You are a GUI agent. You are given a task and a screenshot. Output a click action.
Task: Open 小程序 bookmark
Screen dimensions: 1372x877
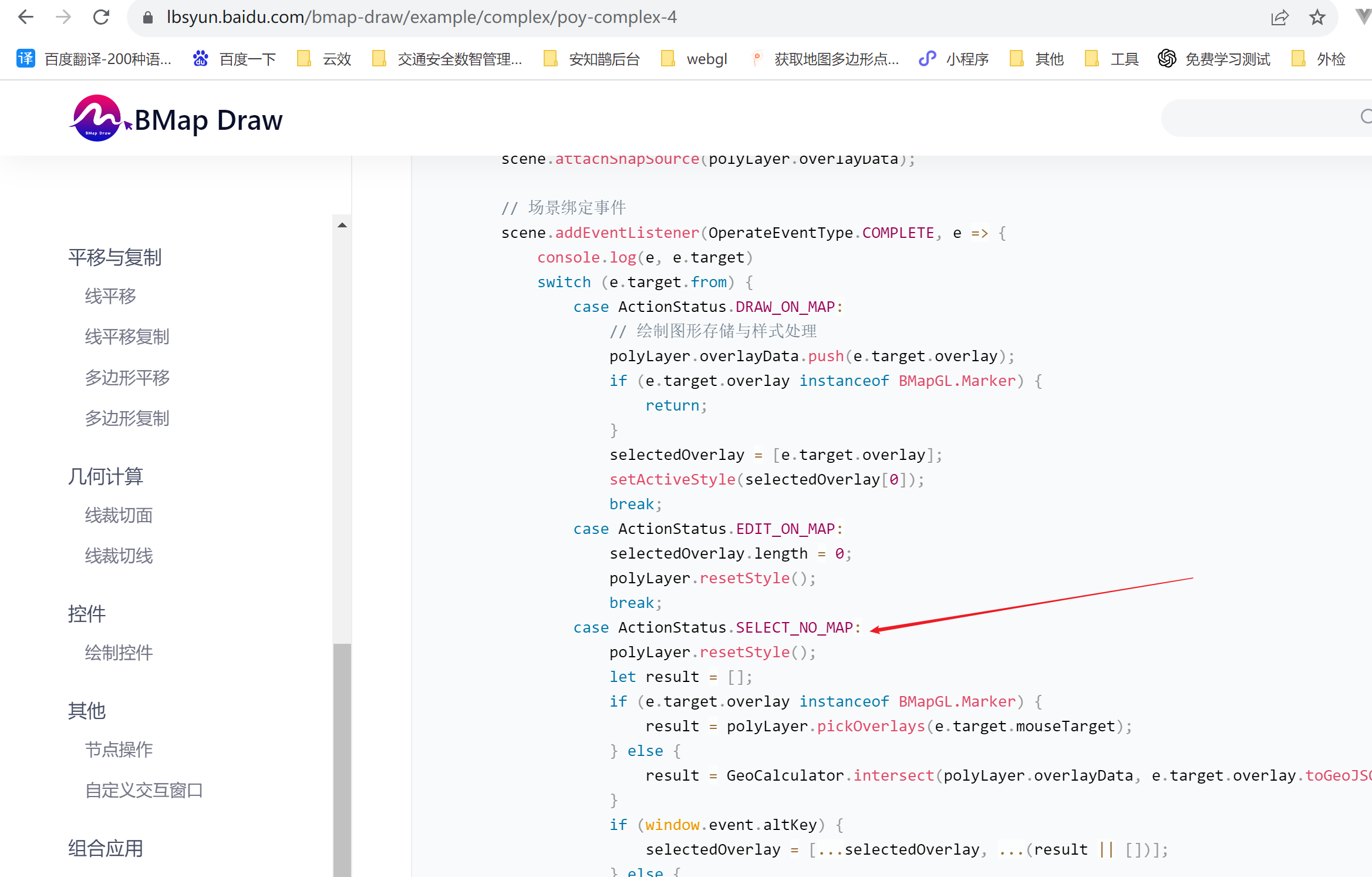(x=954, y=59)
